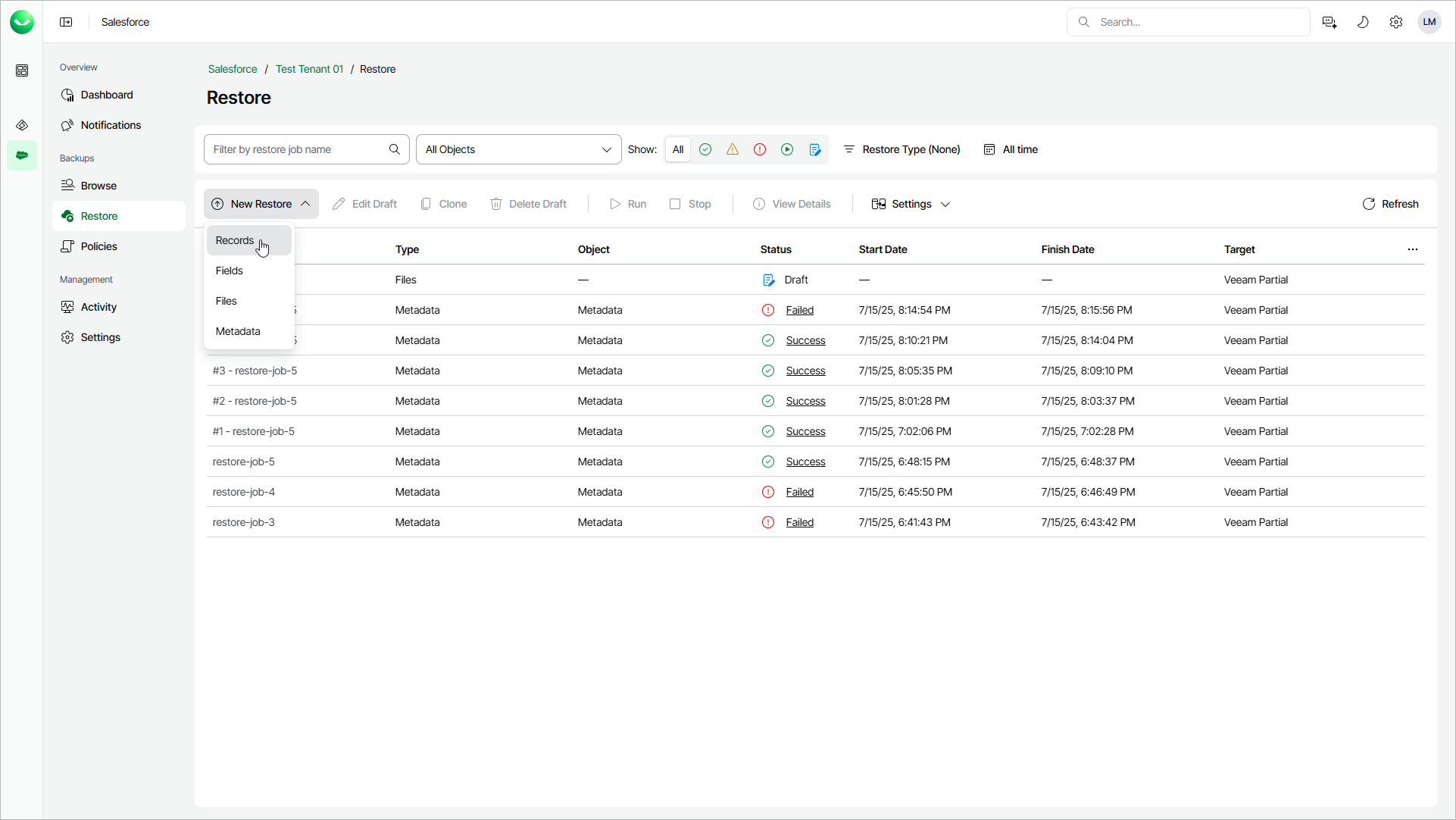
Task: Open the All Objects dropdown
Action: (x=518, y=149)
